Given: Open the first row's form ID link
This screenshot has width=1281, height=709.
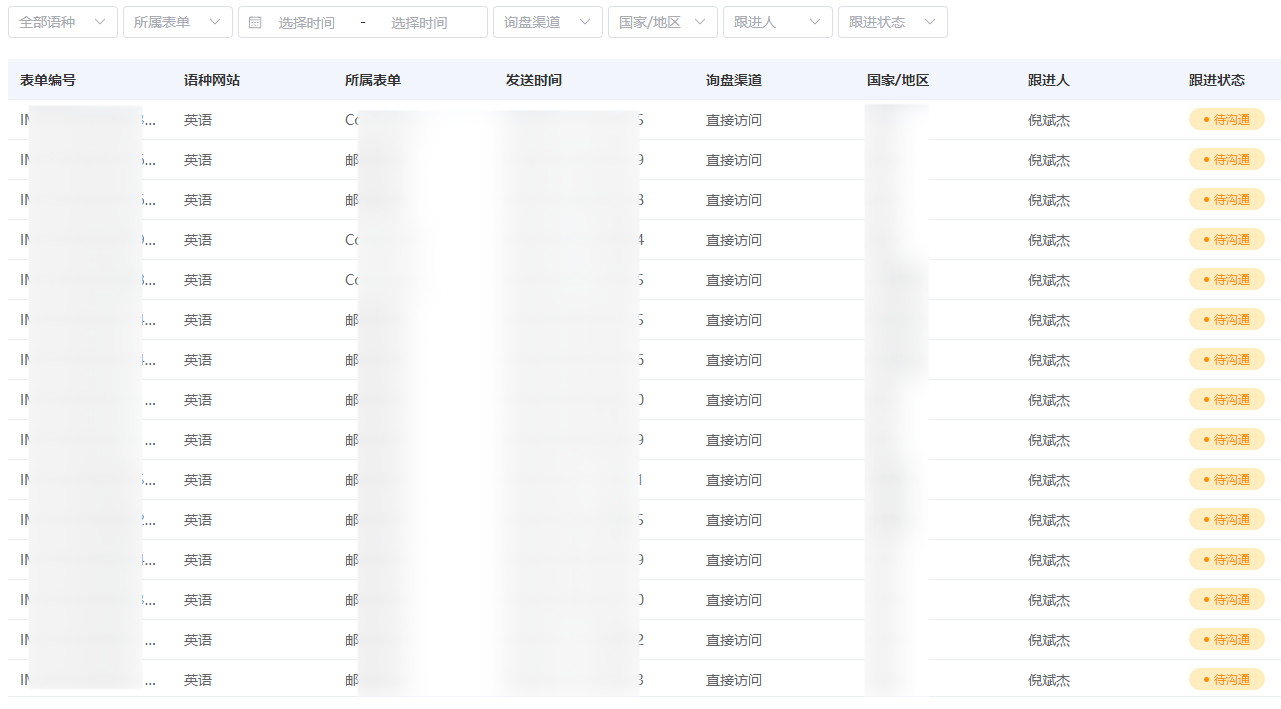Looking at the screenshot, I should (x=75, y=119).
